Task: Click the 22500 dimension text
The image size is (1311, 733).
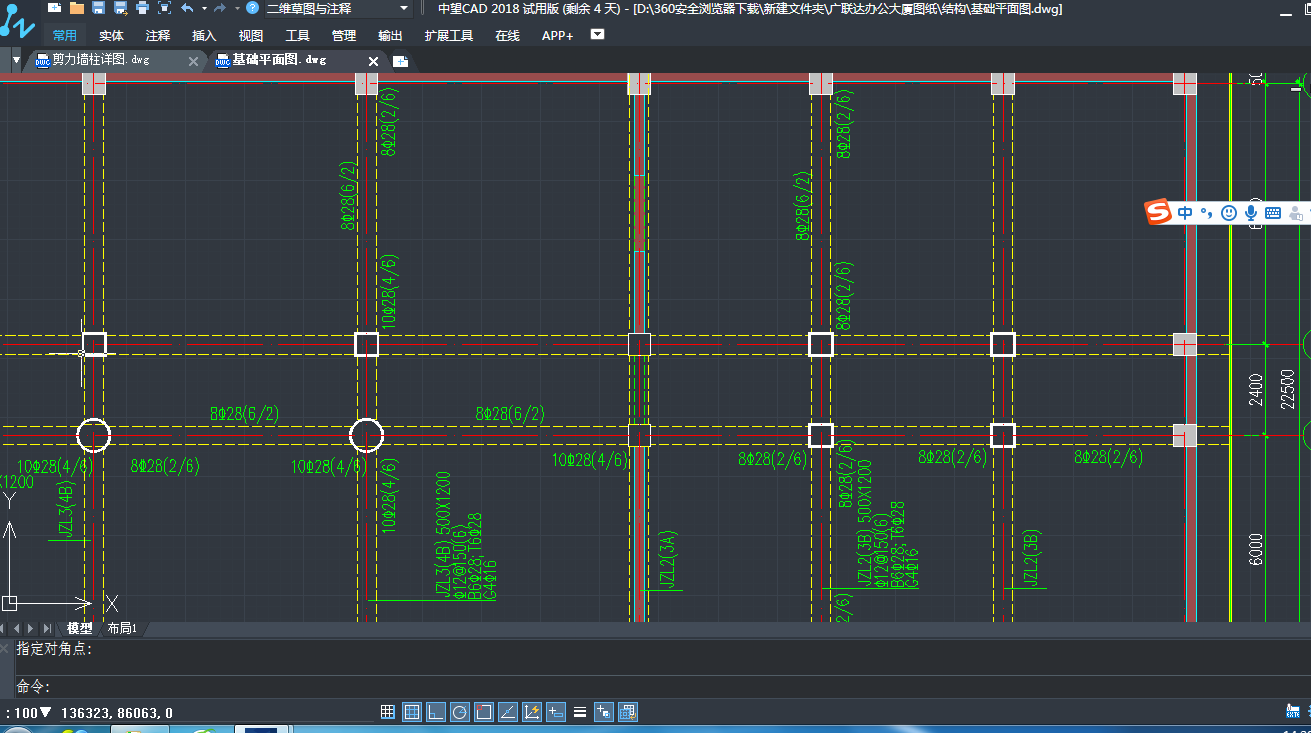Action: click(x=1287, y=388)
